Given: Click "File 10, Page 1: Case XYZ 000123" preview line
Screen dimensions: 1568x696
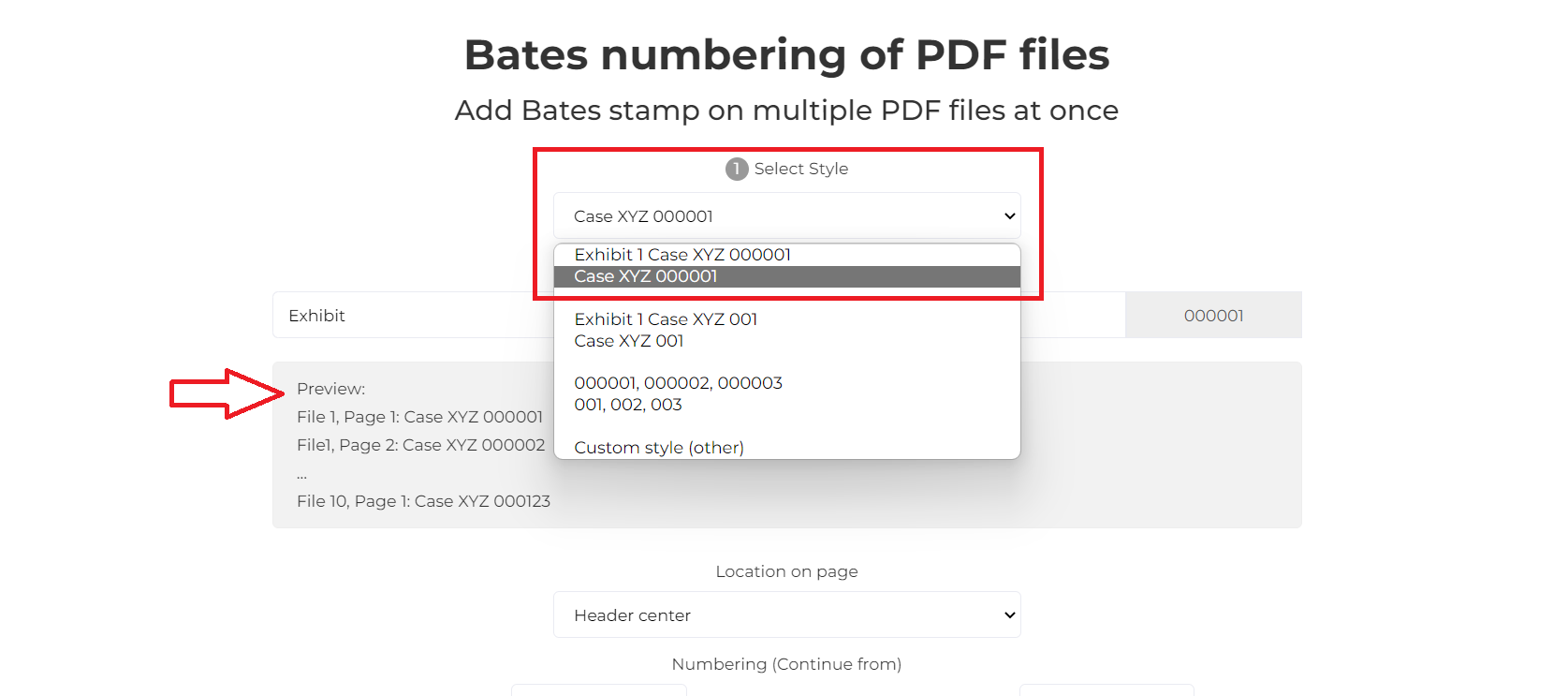Looking at the screenshot, I should coord(423,501).
